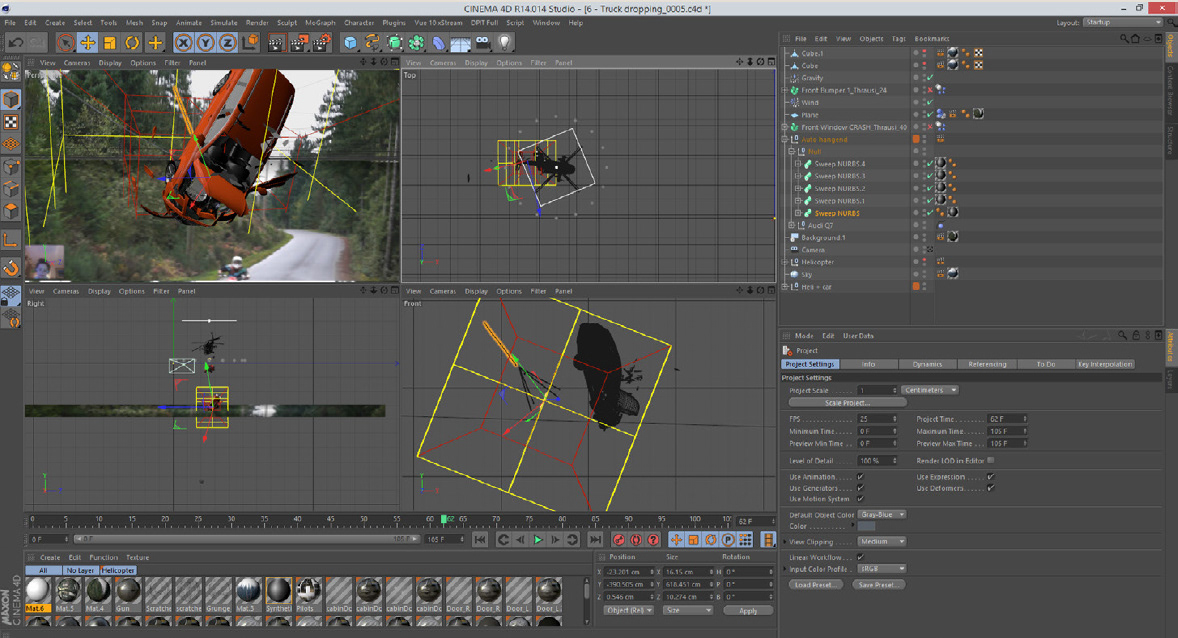Add a light object bulb icon
1178x638 pixels.
[x=505, y=43]
